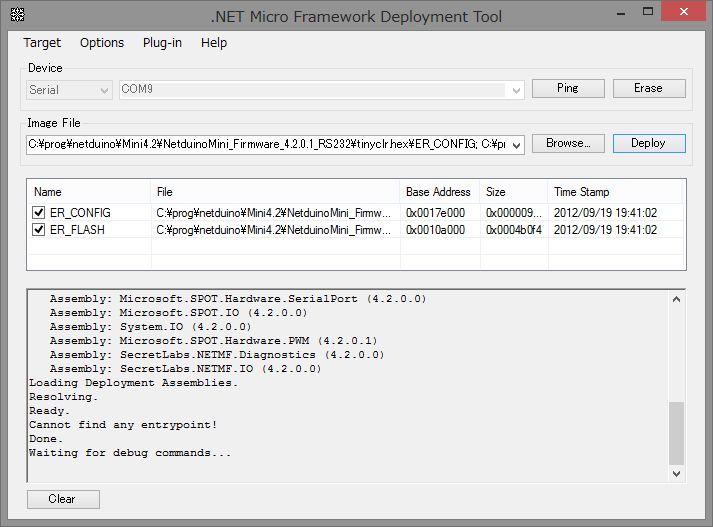Click the ER_CONFIG file path cell
Image resolution: width=713 pixels, height=527 pixels.
tap(273, 213)
